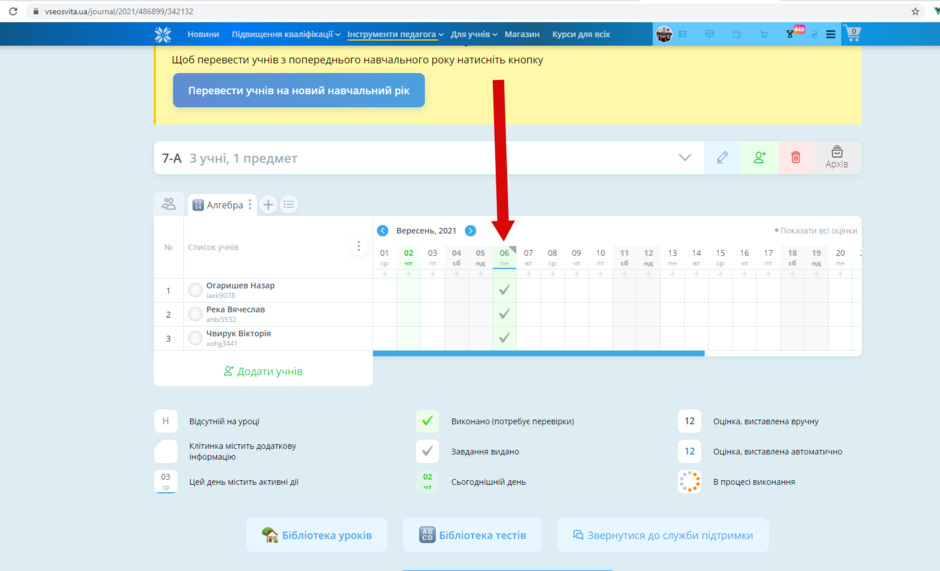Open the students group tab icon
Image resolution: width=940 pixels, height=571 pixels.
[x=169, y=204]
